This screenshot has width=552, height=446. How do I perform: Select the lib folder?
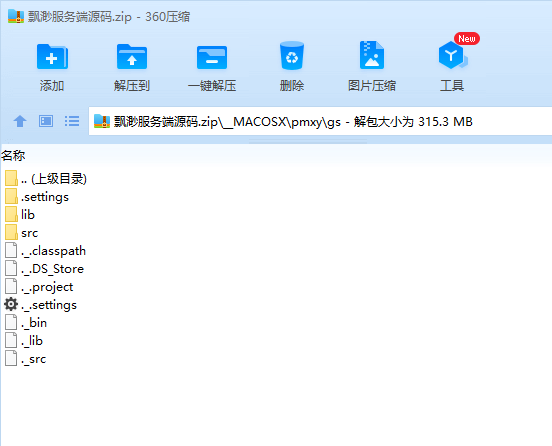[x=20, y=215]
